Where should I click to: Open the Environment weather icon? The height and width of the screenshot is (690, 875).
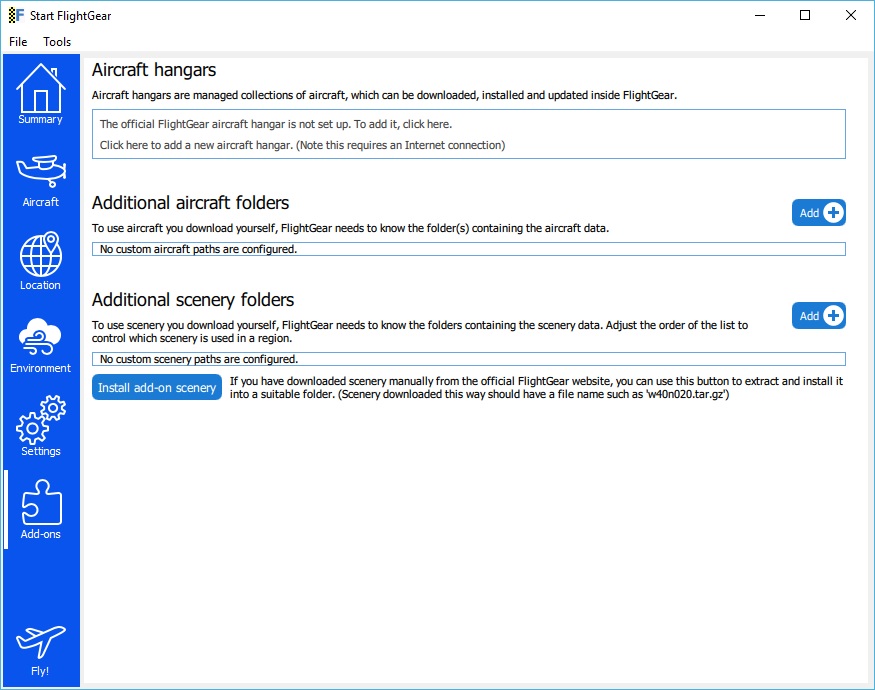click(40, 344)
